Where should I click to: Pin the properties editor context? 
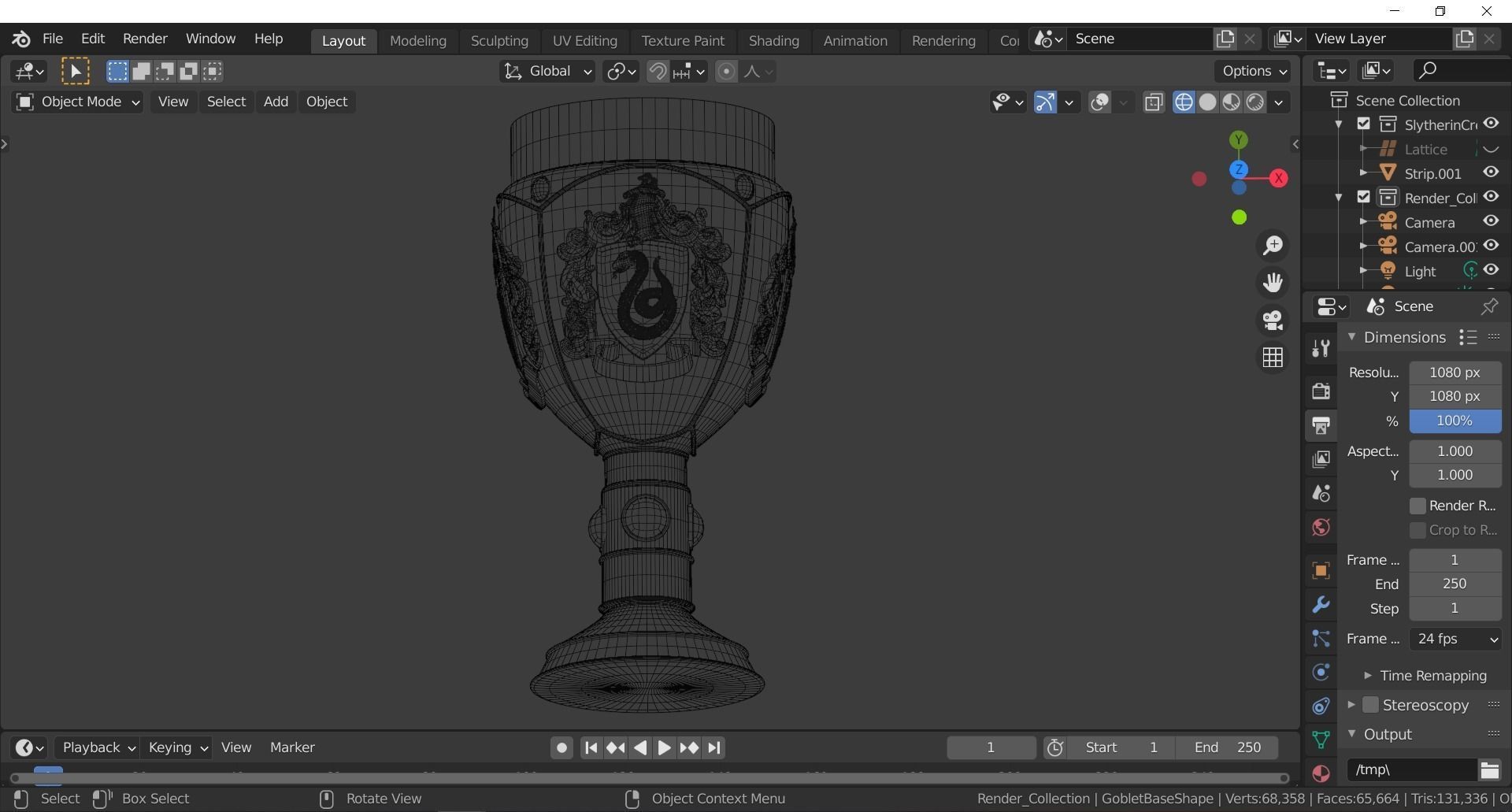pyautogui.click(x=1489, y=306)
